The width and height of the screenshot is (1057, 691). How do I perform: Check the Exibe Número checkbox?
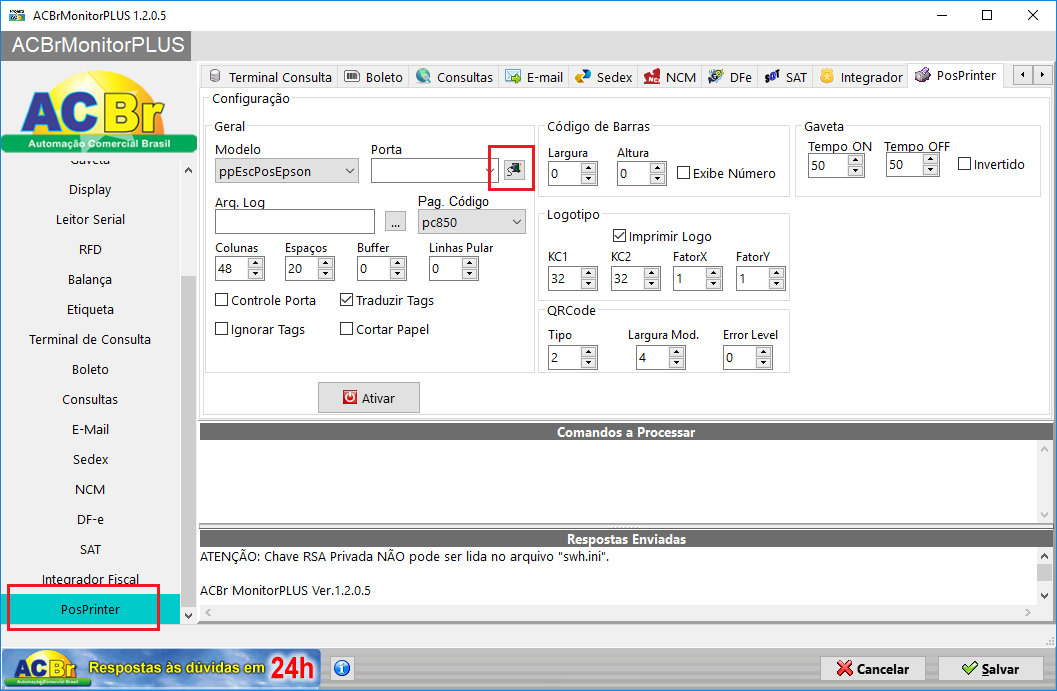pyautogui.click(x=726, y=173)
